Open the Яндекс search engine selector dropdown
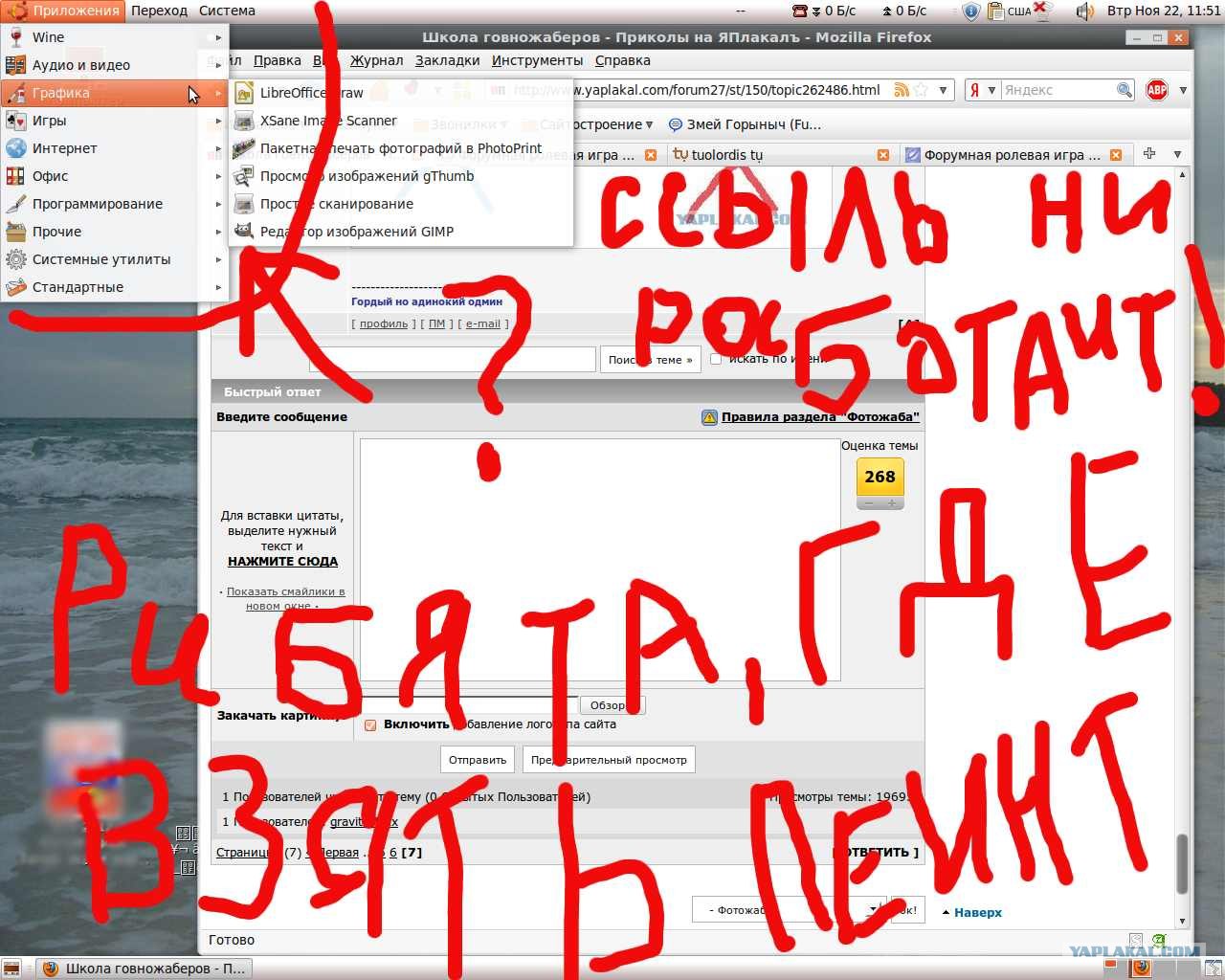 tap(983, 90)
